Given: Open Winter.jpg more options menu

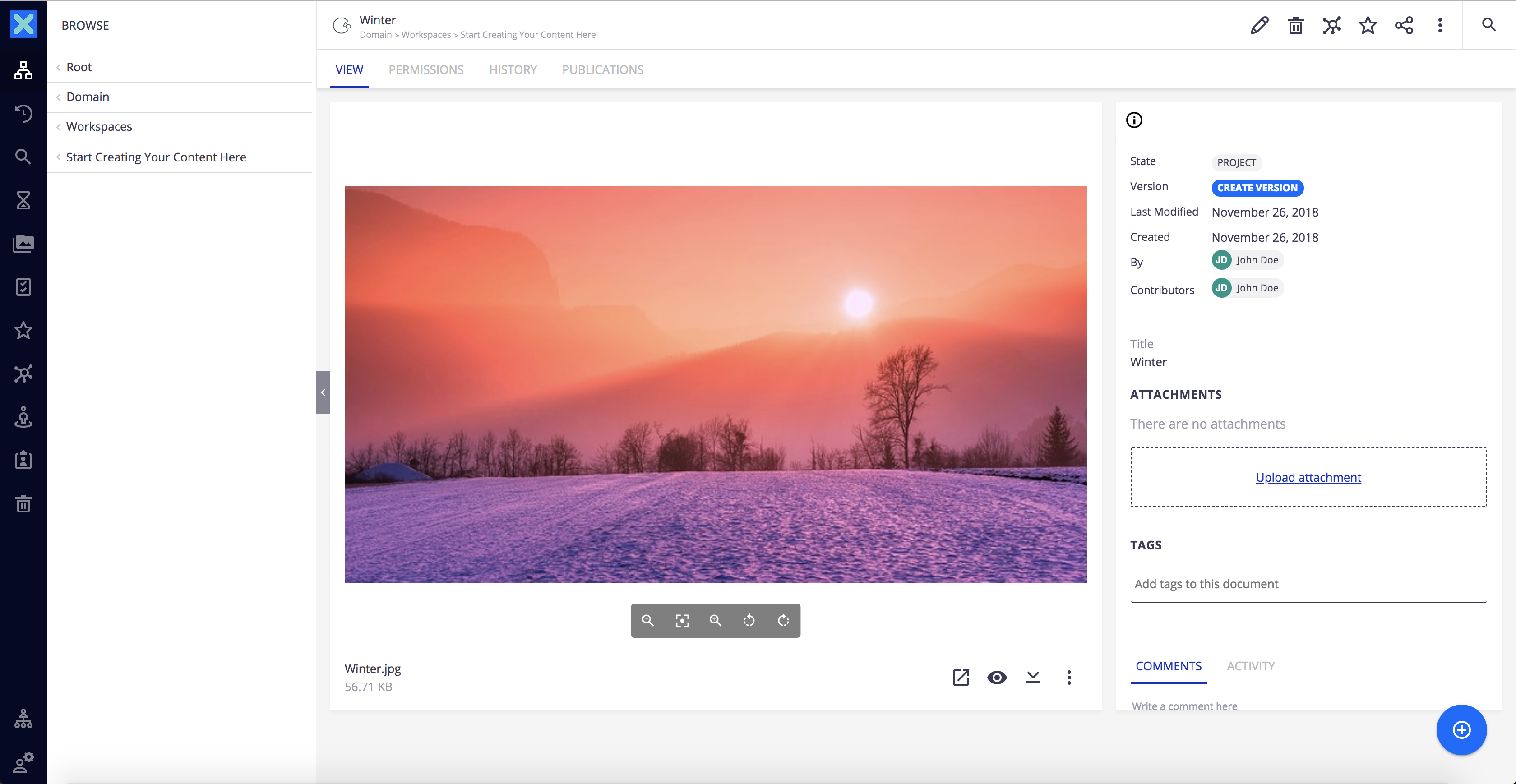Looking at the screenshot, I should pos(1069,678).
